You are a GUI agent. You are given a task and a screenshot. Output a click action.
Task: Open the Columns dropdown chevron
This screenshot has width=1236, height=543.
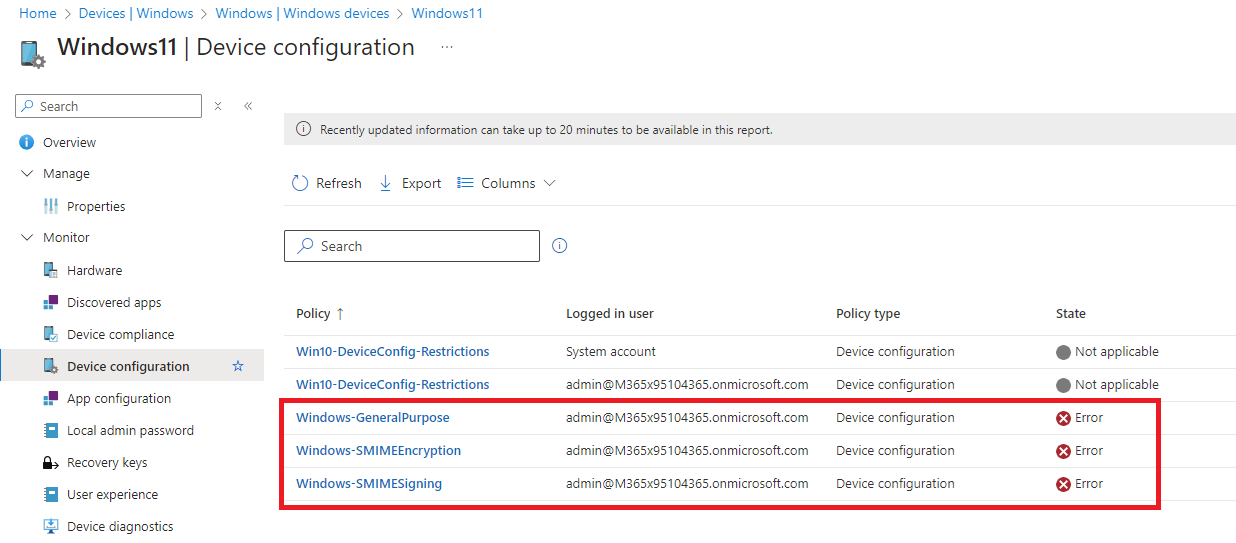tap(549, 183)
